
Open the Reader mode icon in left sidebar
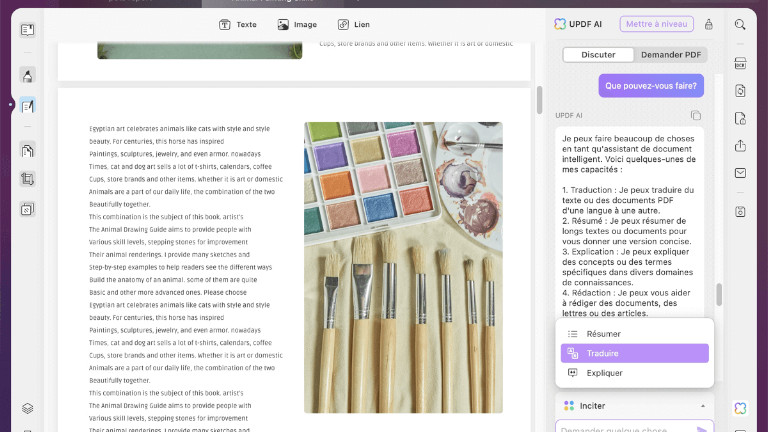(x=27, y=30)
